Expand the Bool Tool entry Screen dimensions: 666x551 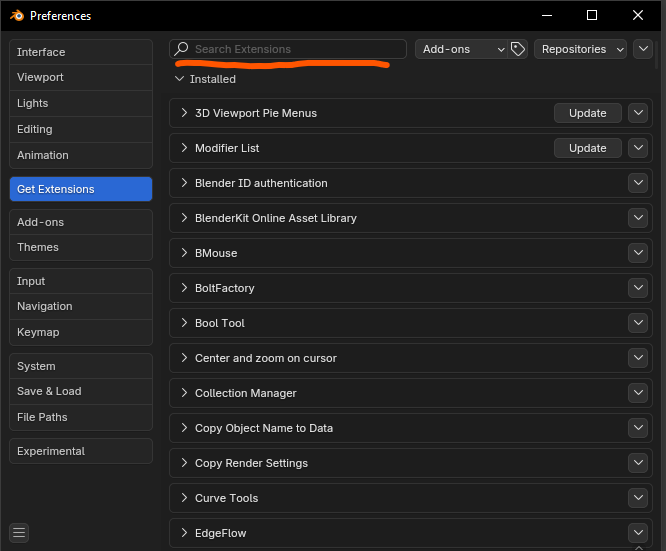pos(184,322)
